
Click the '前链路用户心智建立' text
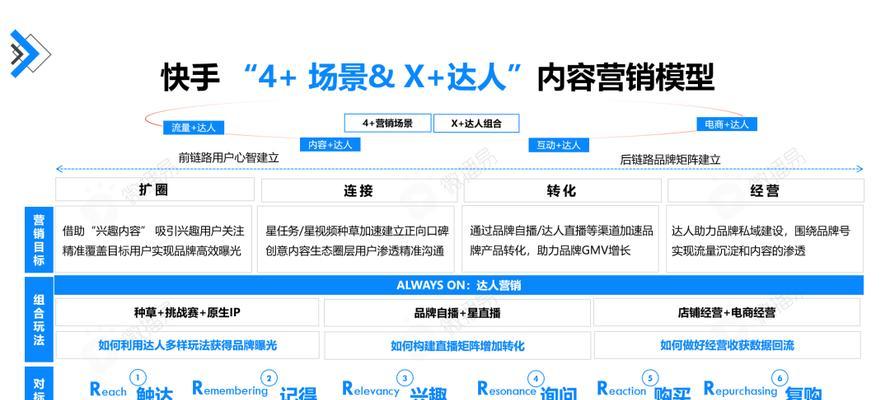pyautogui.click(x=229, y=158)
